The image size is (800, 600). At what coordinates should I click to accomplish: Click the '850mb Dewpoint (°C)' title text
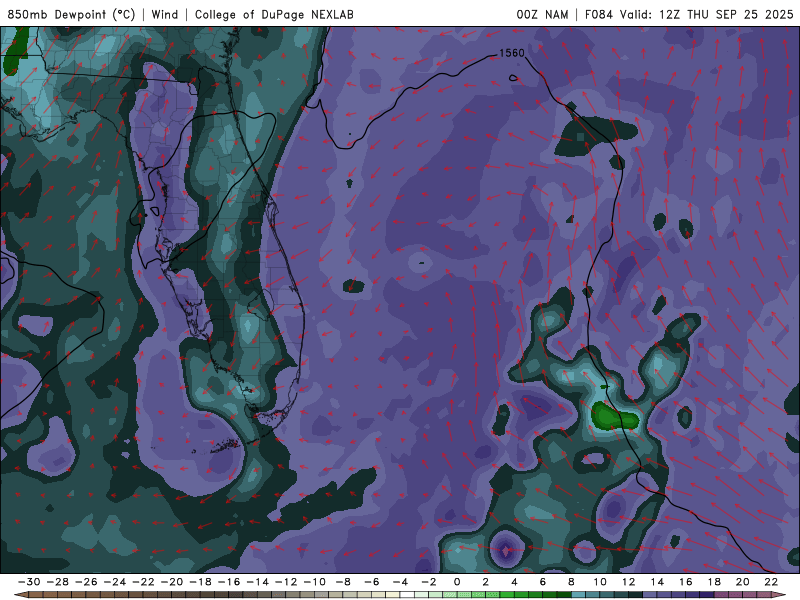tap(71, 14)
